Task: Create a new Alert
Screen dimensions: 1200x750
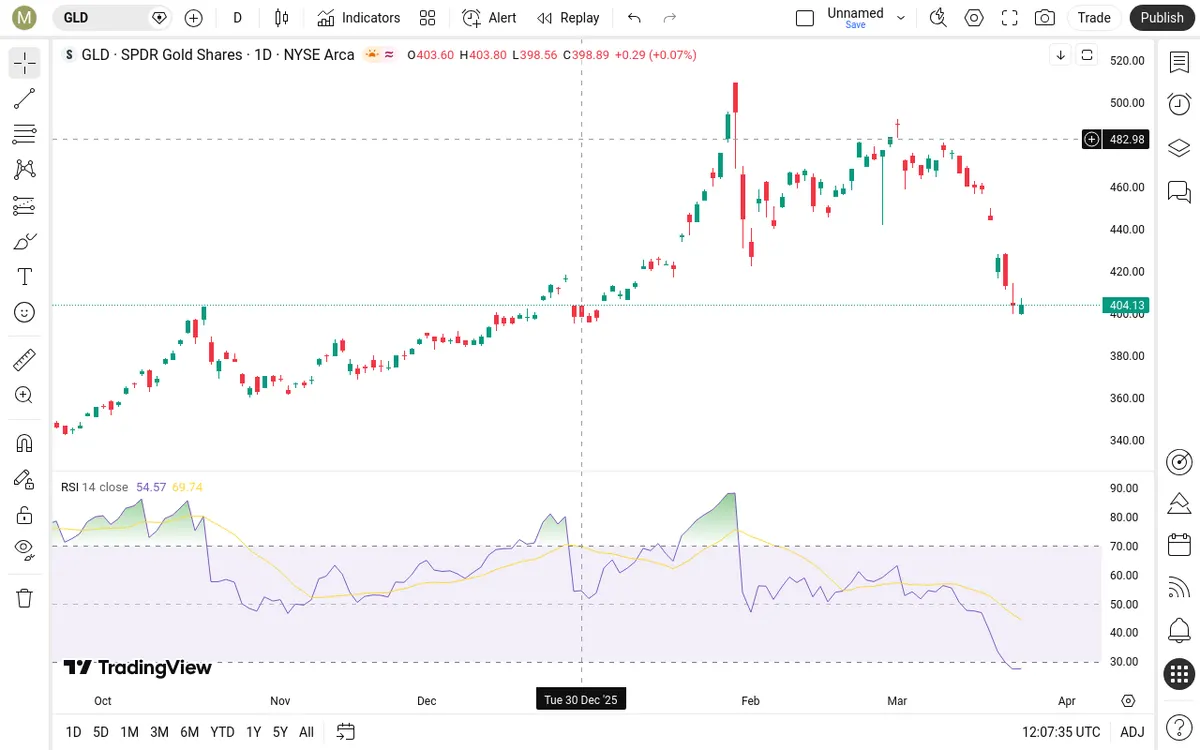Action: [x=489, y=17]
